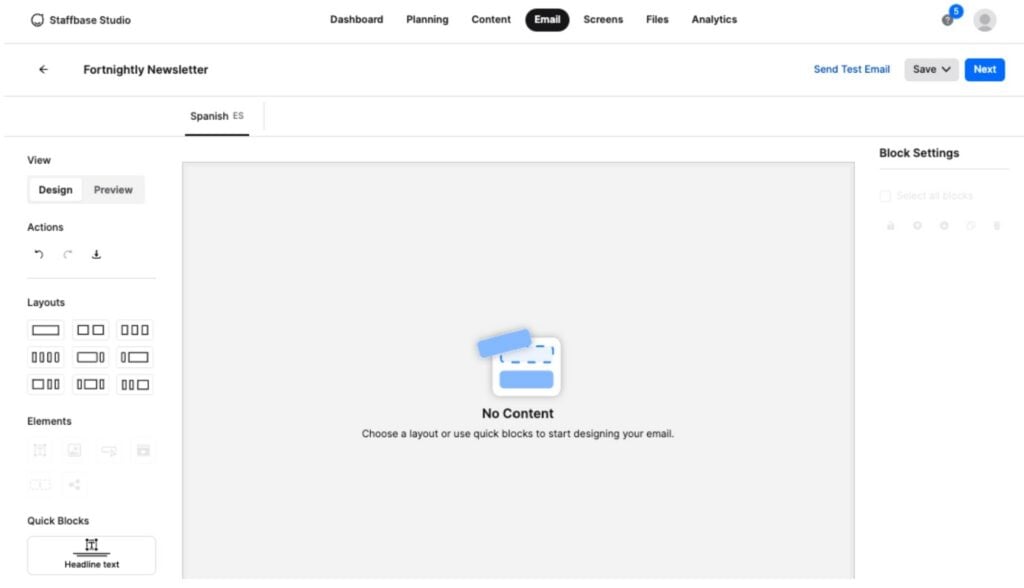
Task: Open the Save dropdown
Action: (x=931, y=69)
